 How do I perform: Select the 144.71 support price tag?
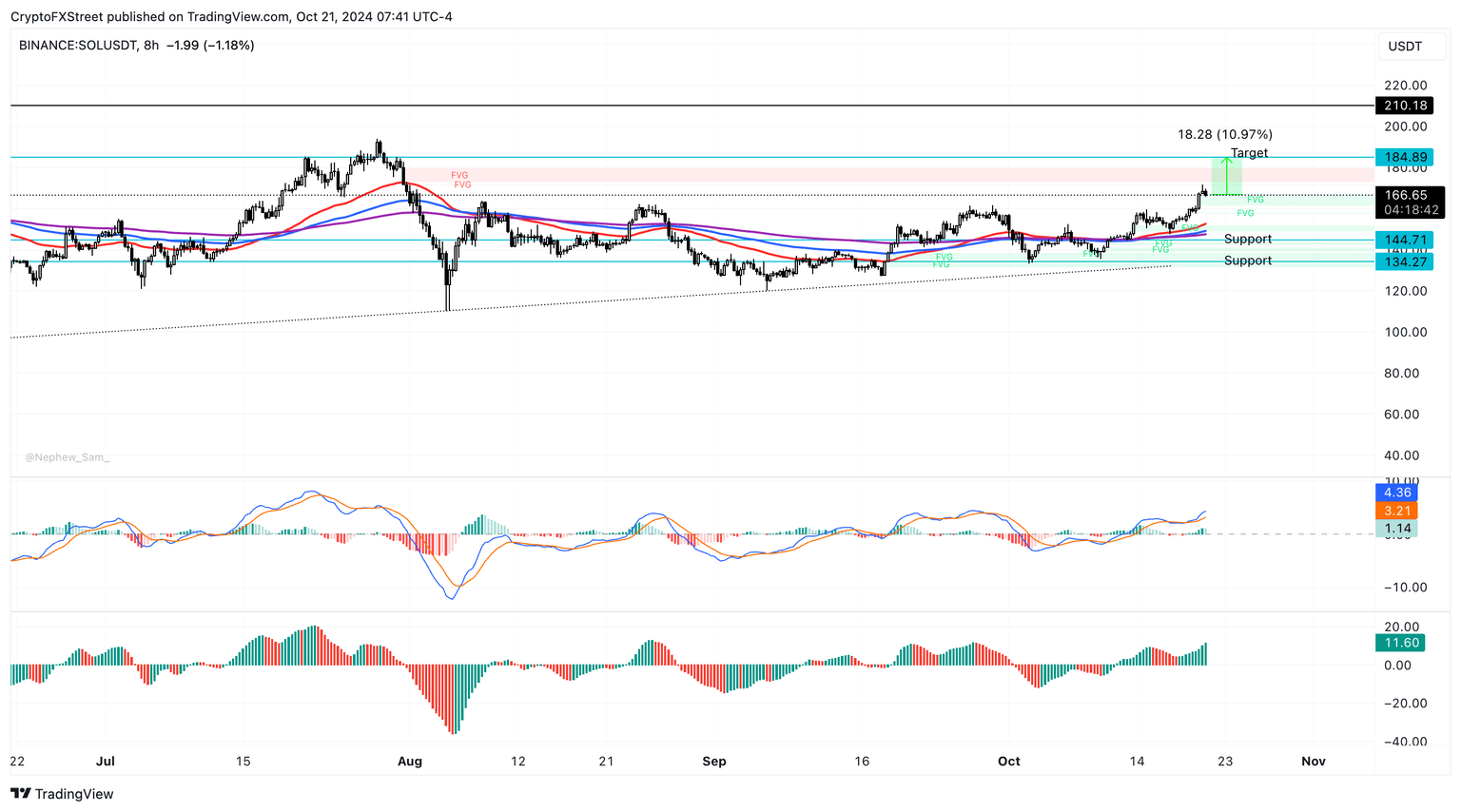(x=1404, y=240)
